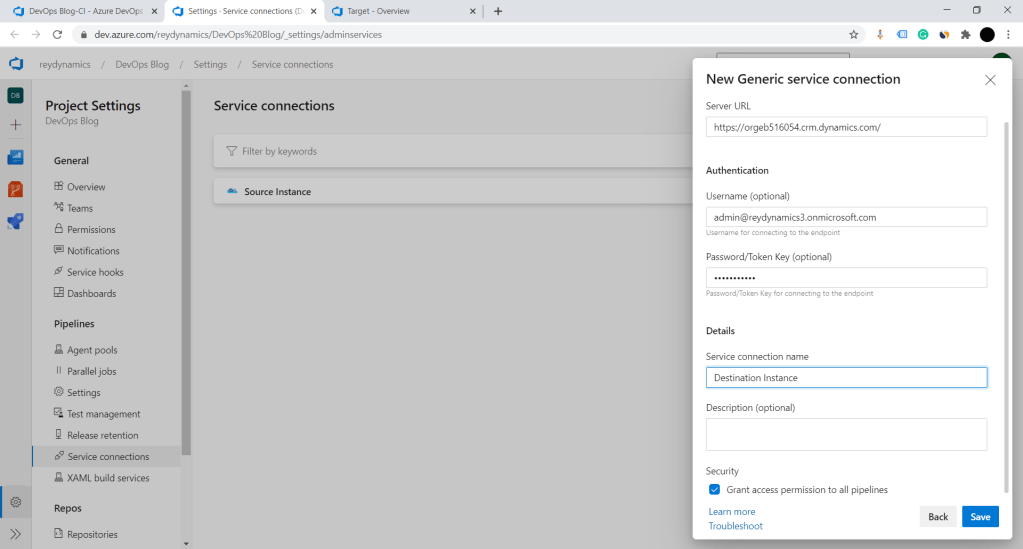
Task: Open the Learn more link
Action: [732, 512]
